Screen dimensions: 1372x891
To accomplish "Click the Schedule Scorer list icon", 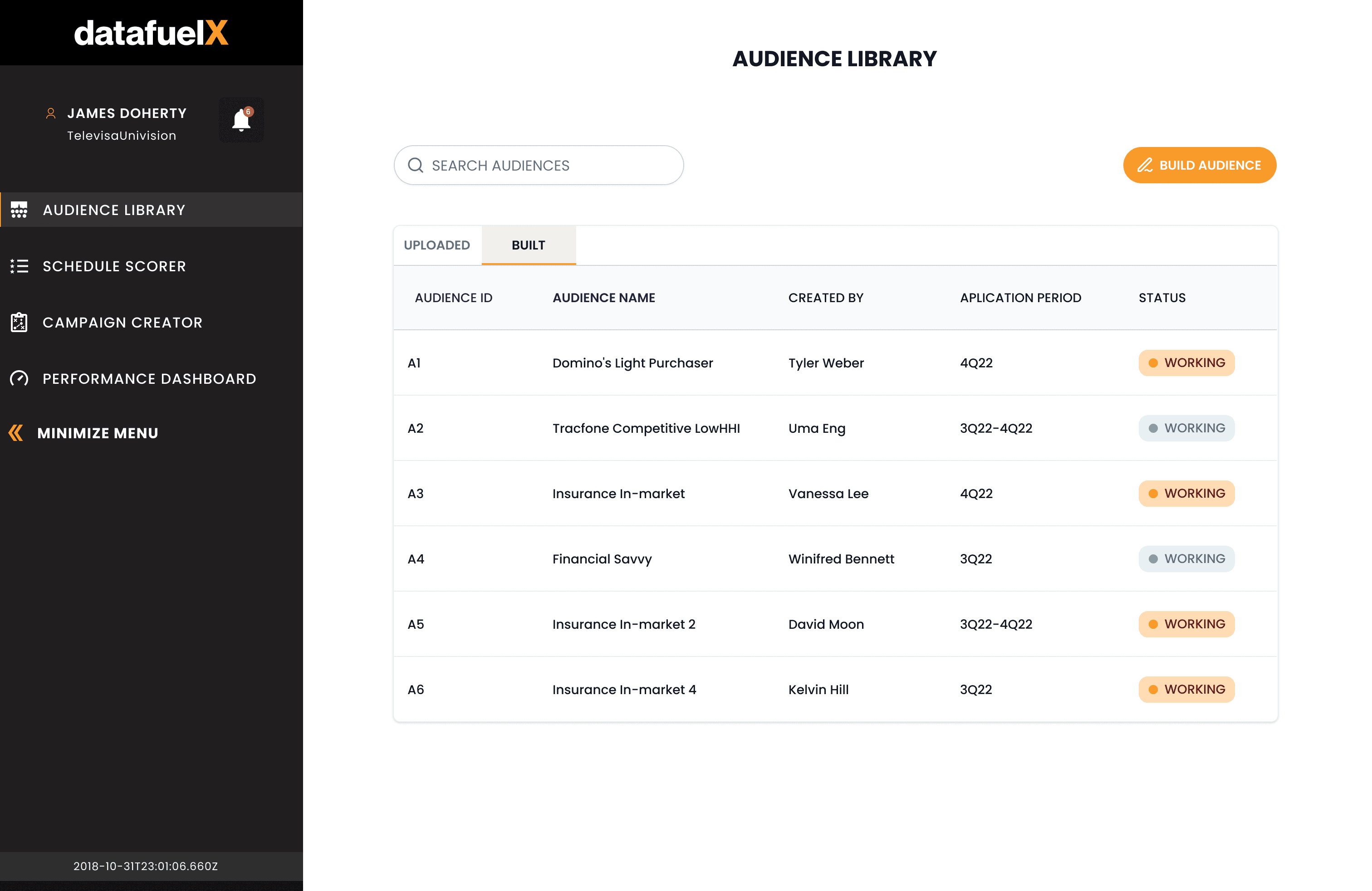I will click(19, 266).
